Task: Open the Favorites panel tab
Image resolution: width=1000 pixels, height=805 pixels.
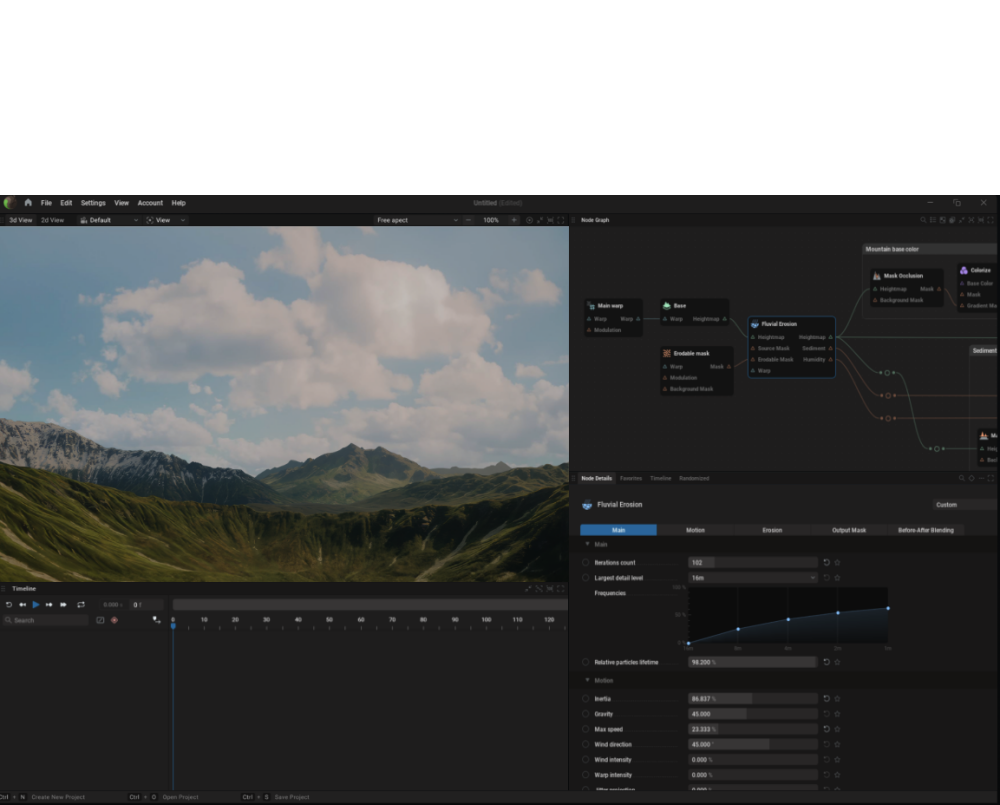Action: (x=631, y=478)
